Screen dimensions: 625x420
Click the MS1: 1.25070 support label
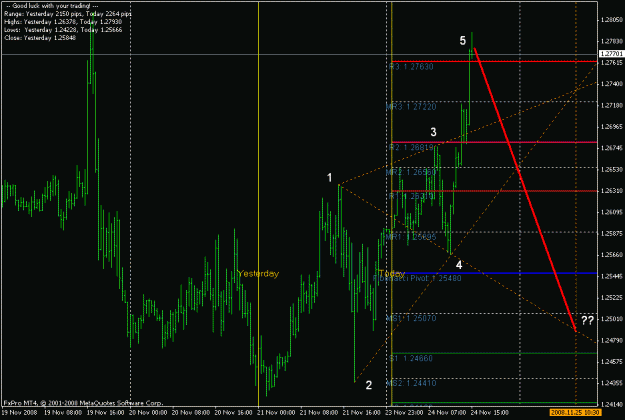click(x=411, y=318)
